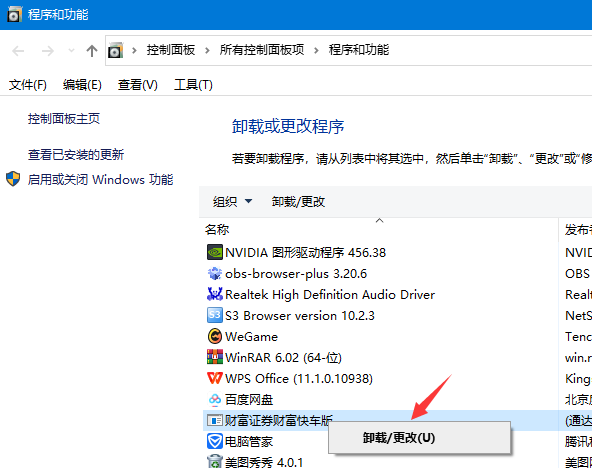
Task: Click the WinRAR program icon
Action: point(215,357)
